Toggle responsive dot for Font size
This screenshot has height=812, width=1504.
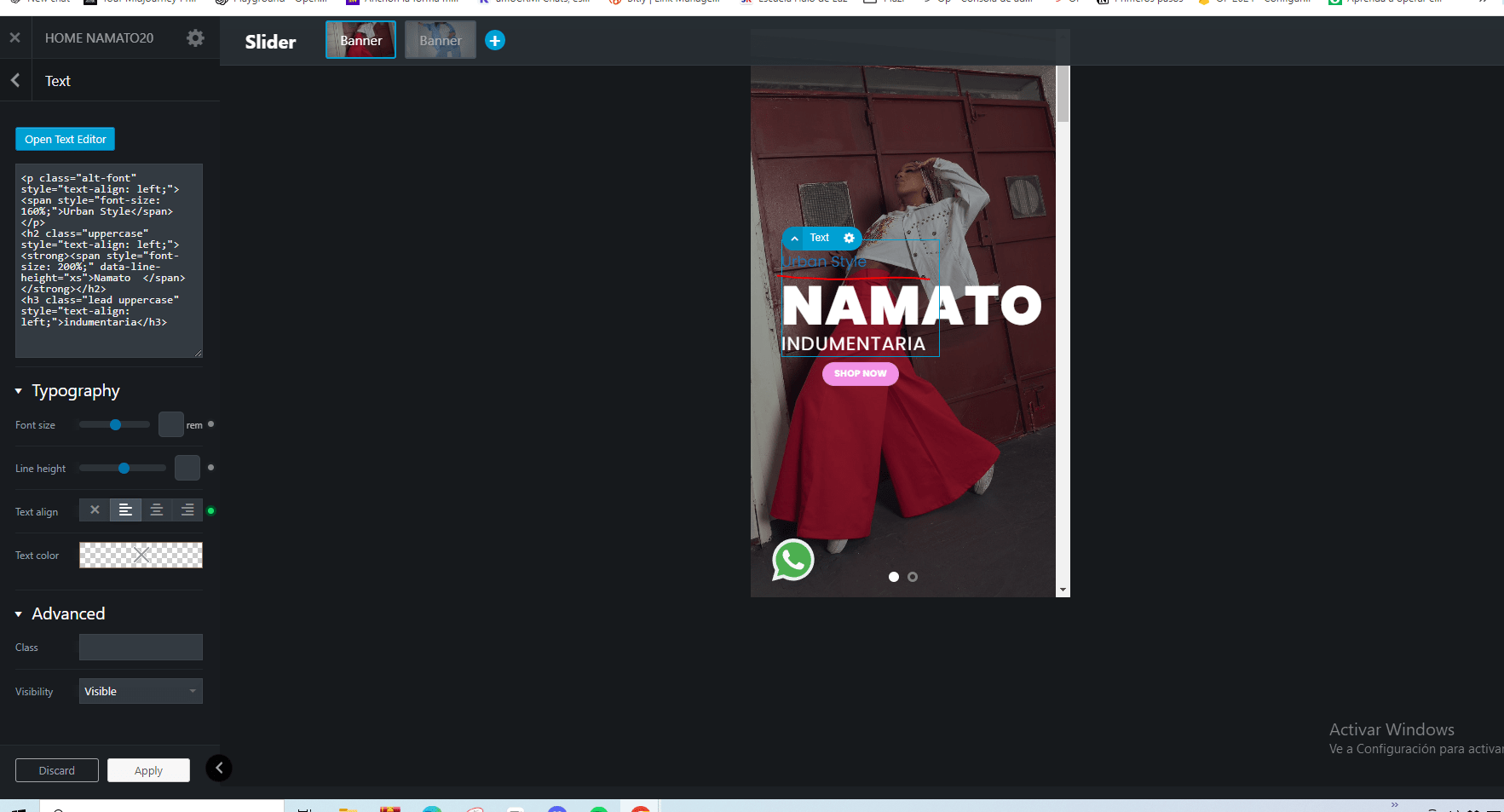pos(210,424)
